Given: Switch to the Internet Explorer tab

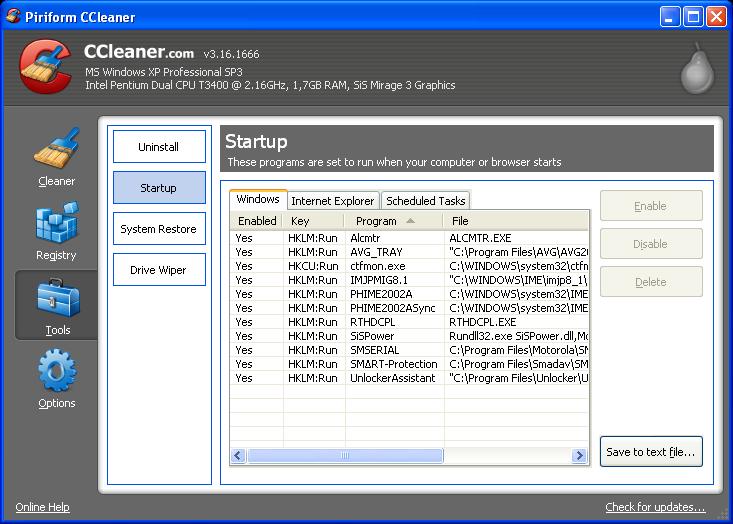Looking at the screenshot, I should tap(333, 201).
